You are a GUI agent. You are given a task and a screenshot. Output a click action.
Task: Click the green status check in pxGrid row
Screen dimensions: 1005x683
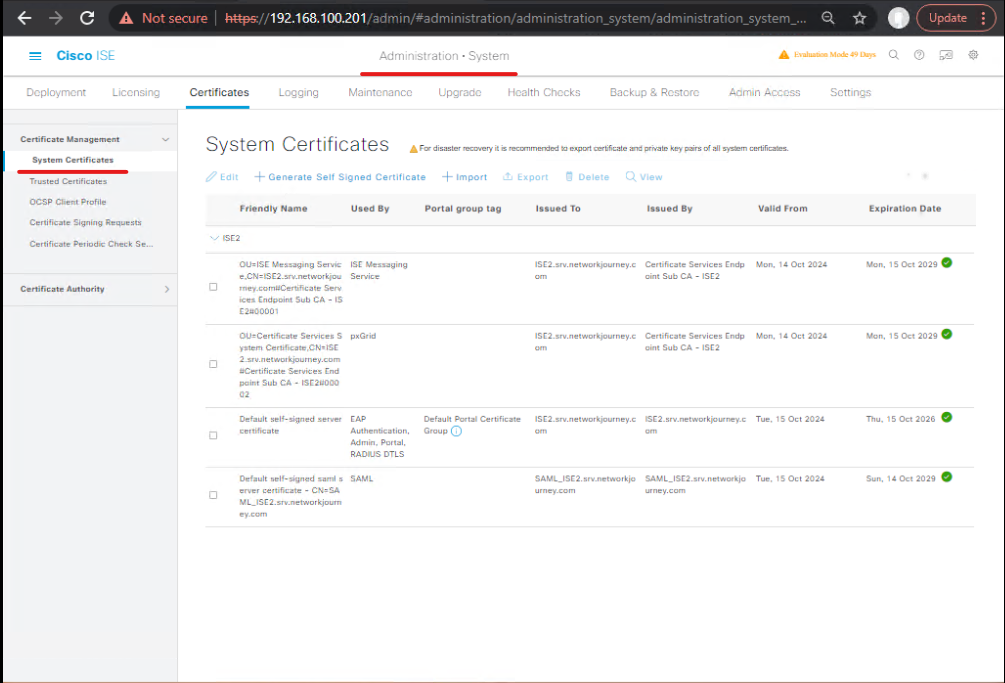[947, 334]
